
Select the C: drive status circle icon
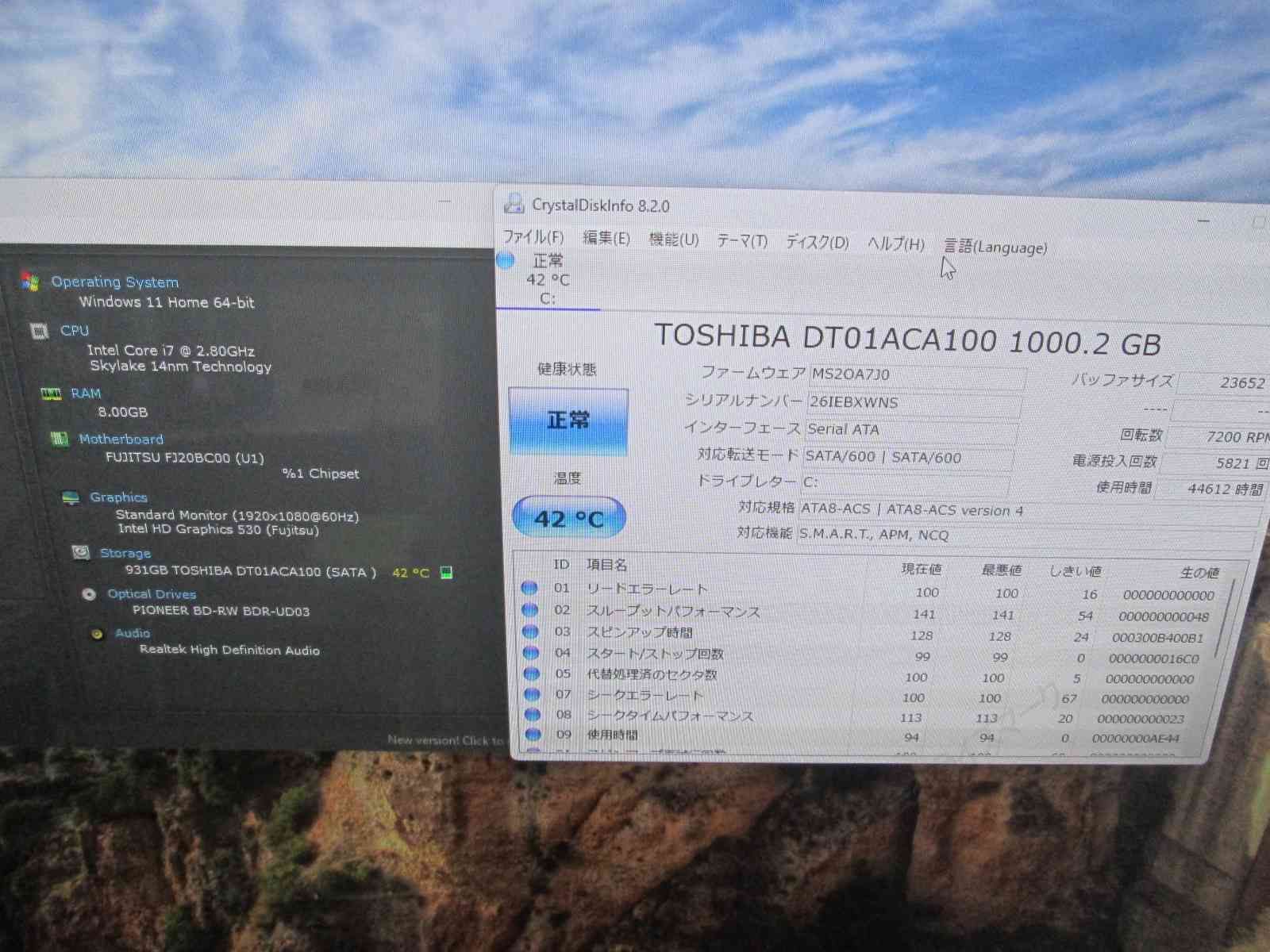click(x=506, y=259)
